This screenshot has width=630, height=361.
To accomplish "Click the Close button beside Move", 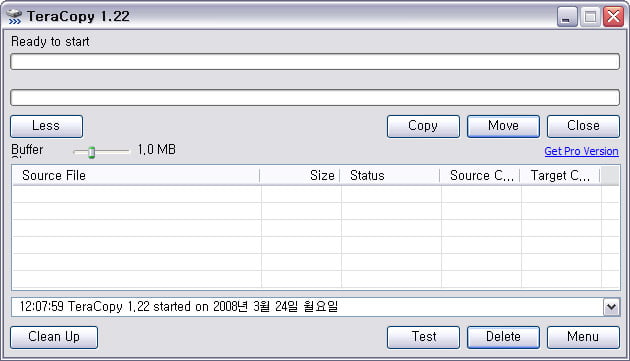I will (583, 126).
